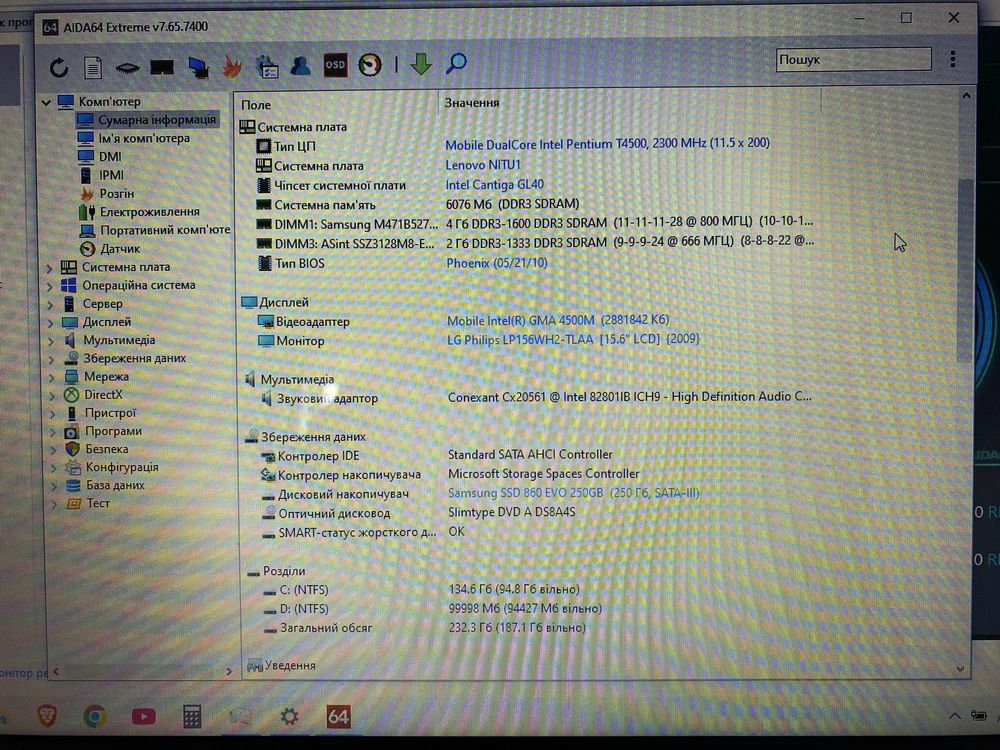Screen dimensions: 1000x750
Task: Select the DIMM3: ASint row
Action: tap(534, 243)
